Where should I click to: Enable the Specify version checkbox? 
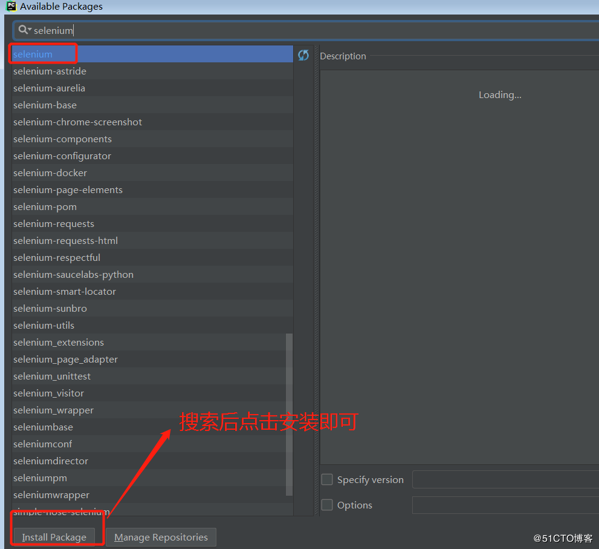(x=327, y=479)
